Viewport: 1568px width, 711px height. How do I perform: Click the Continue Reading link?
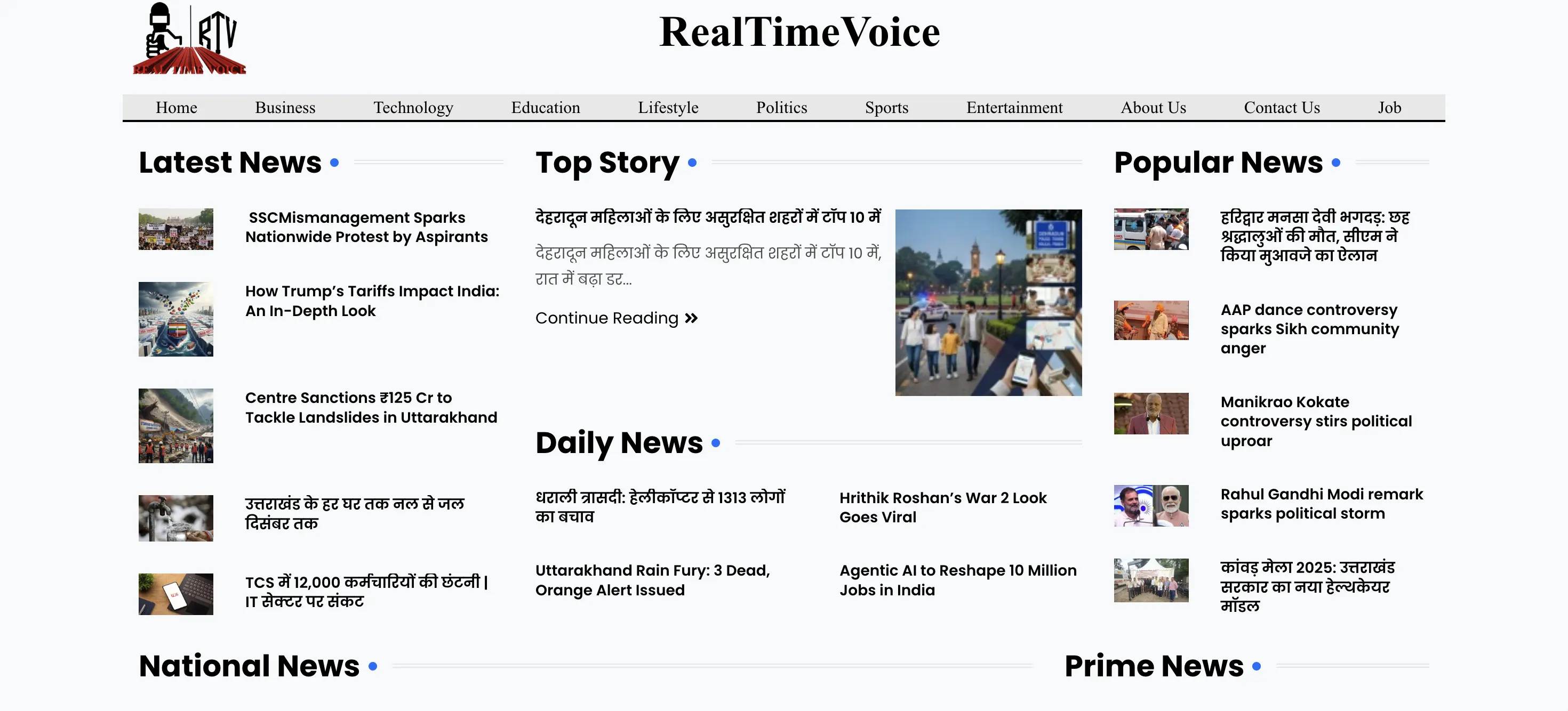616,318
